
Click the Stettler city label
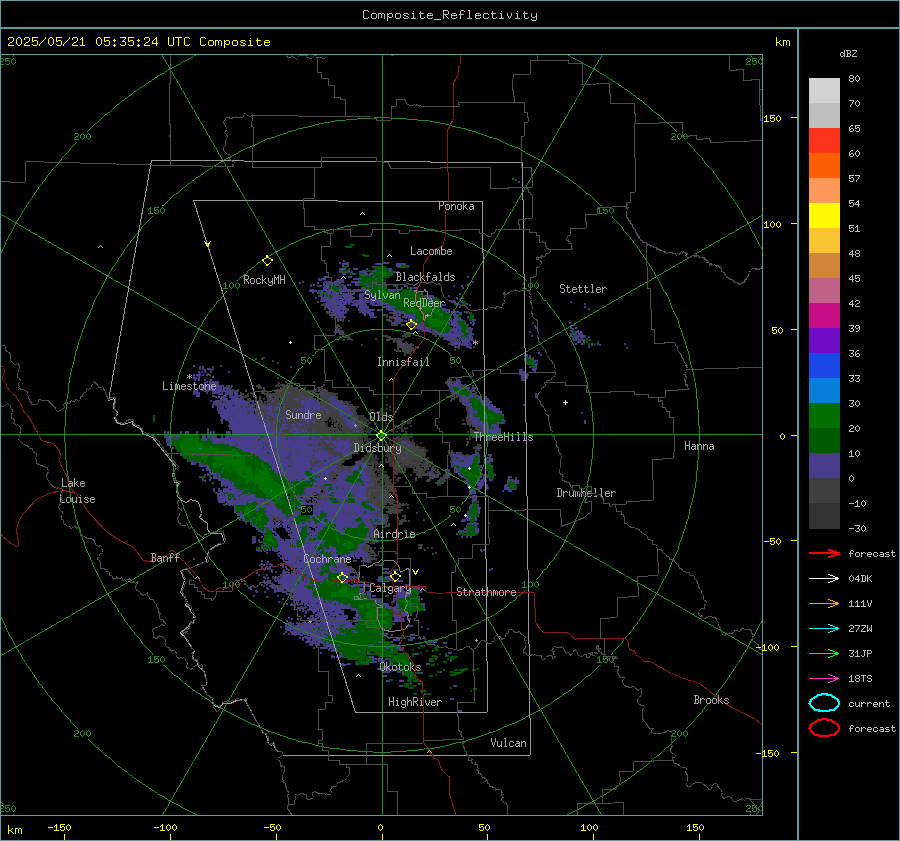pos(583,289)
